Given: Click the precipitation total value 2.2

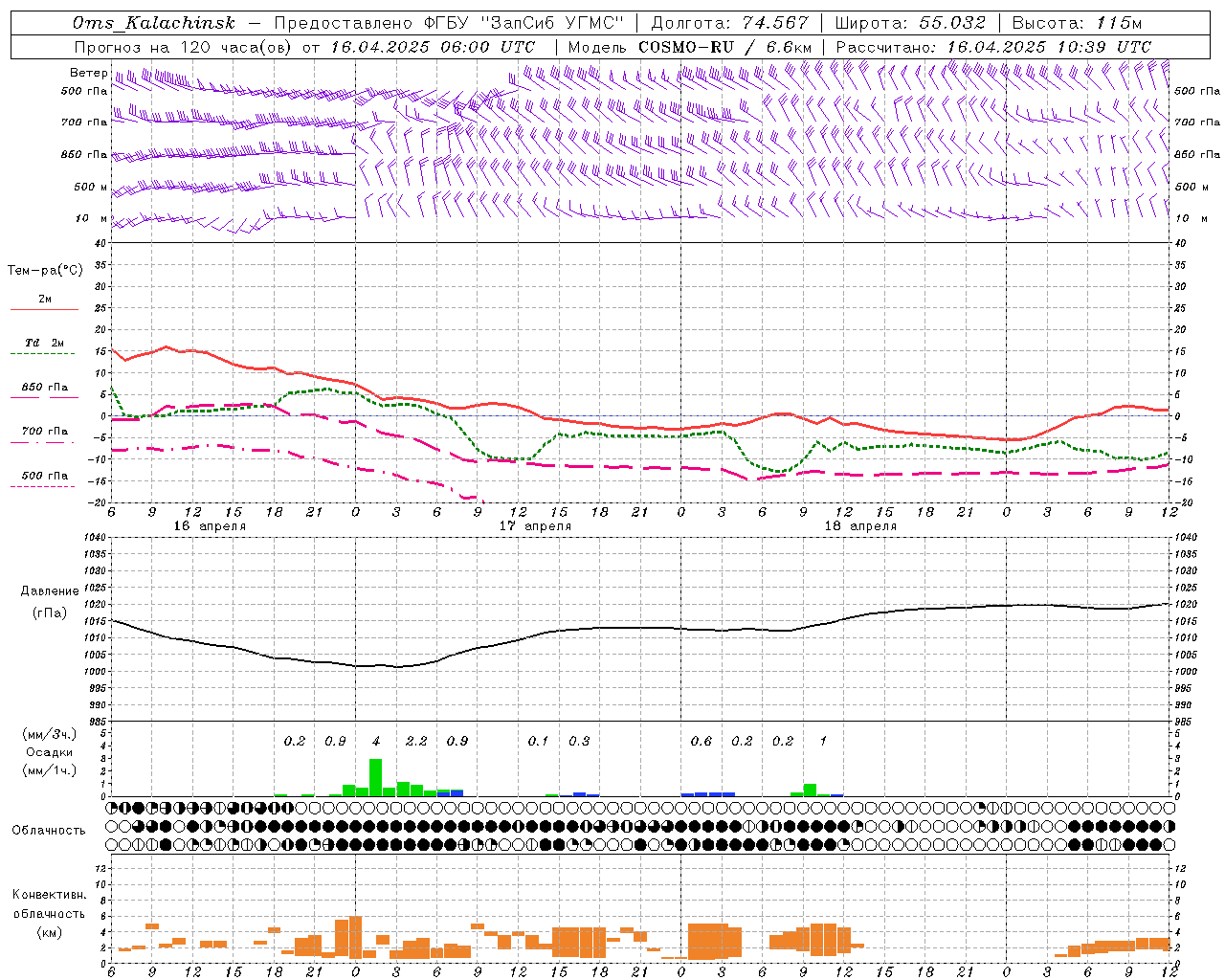Looking at the screenshot, I should click(x=416, y=741).
